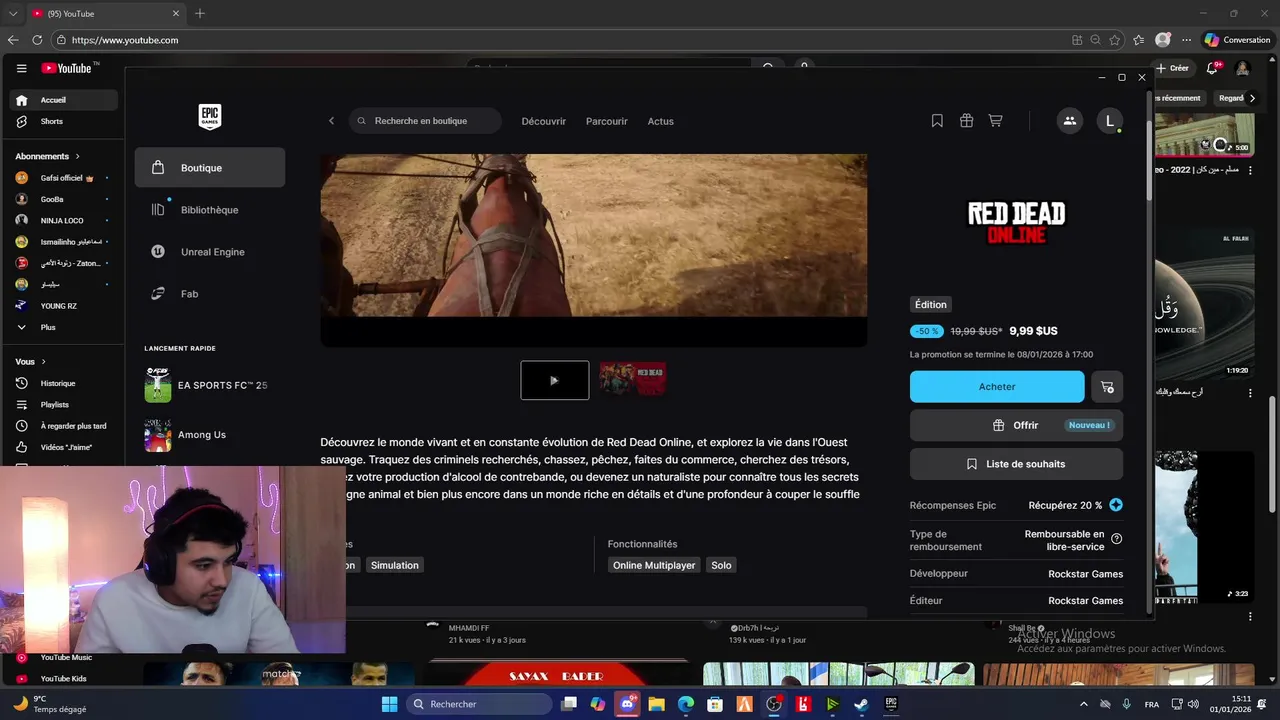Open browser settings and more menu
The width and height of the screenshot is (1280, 720).
pos(1187,40)
